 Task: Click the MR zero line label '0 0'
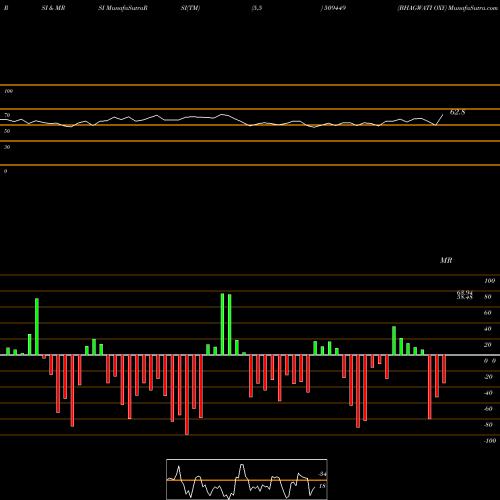tap(490, 361)
